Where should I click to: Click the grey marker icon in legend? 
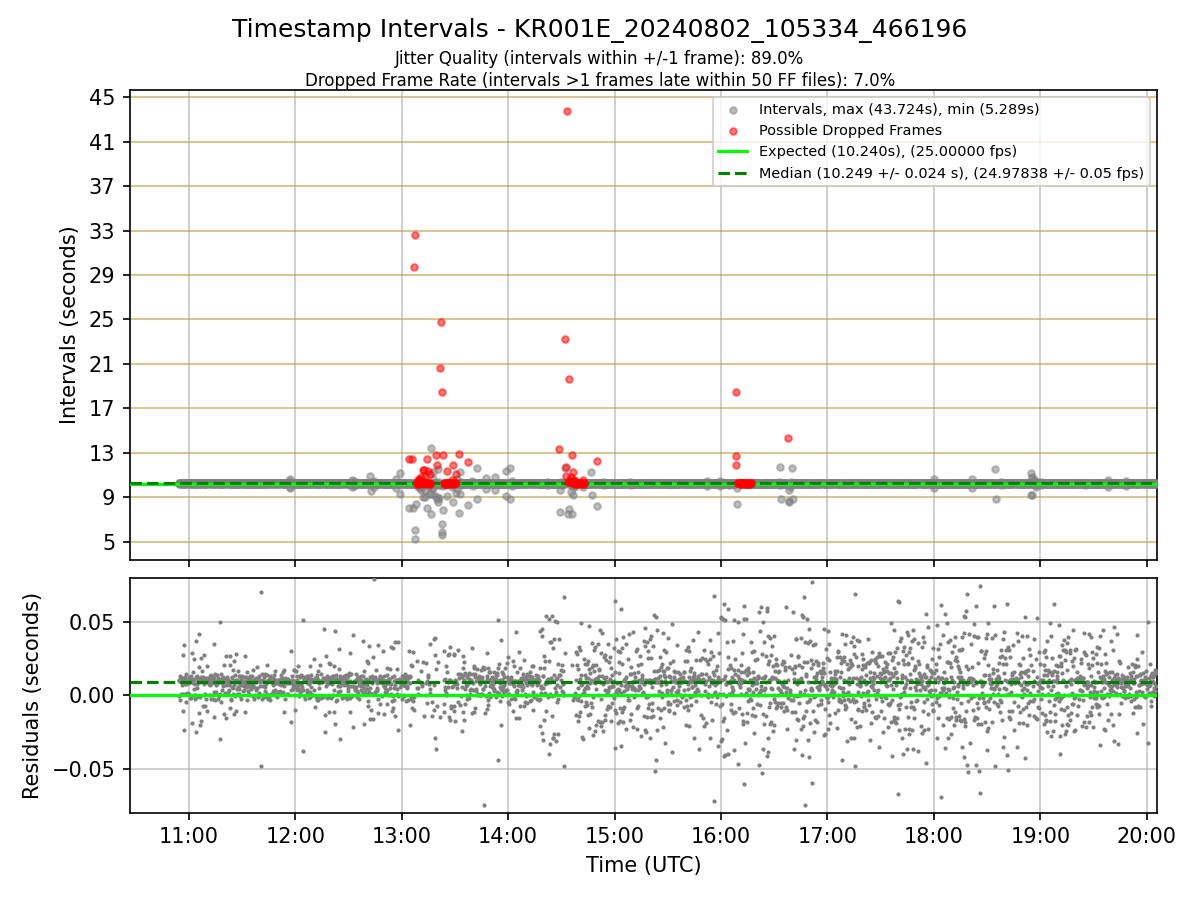tap(734, 109)
